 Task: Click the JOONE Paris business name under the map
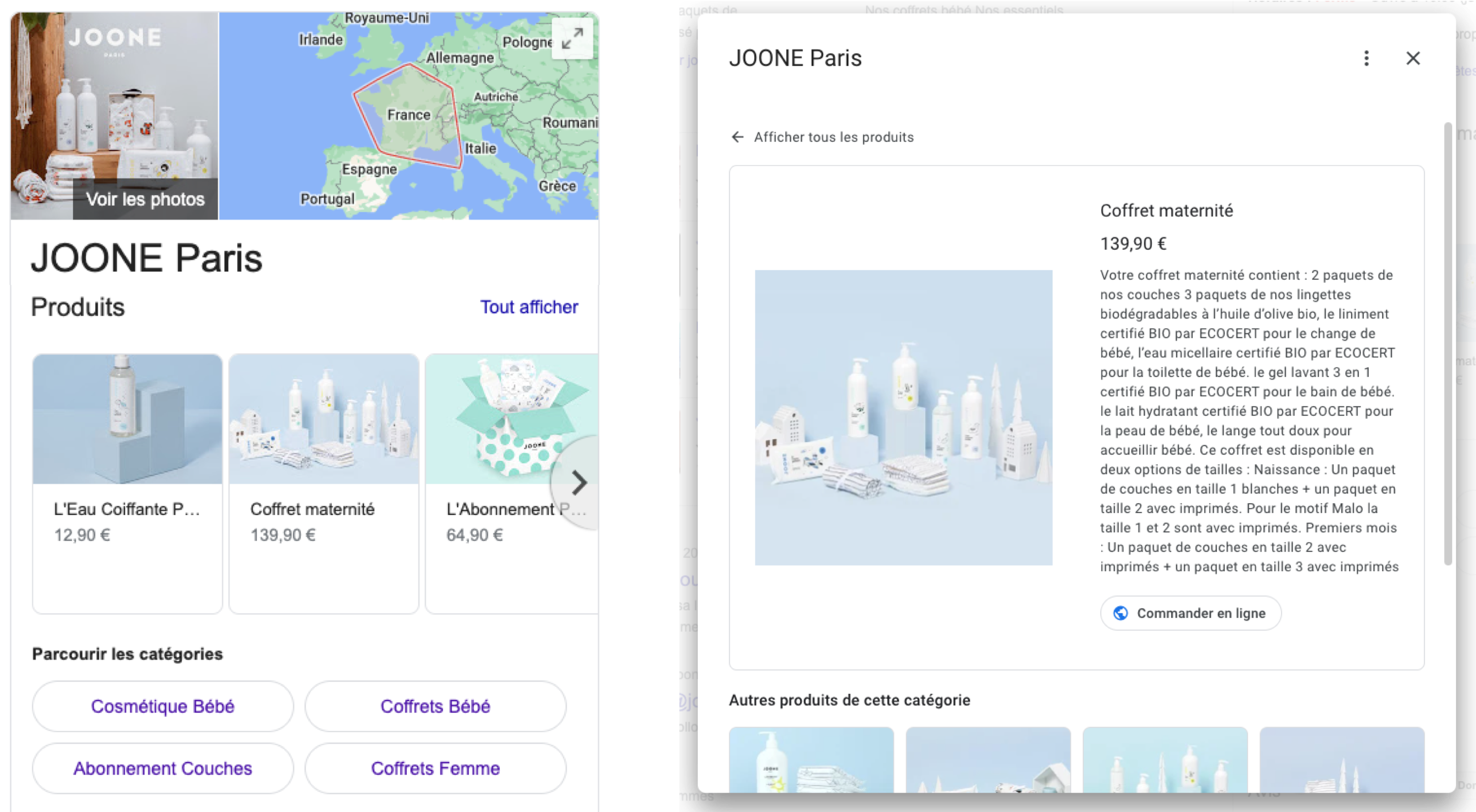(x=147, y=258)
